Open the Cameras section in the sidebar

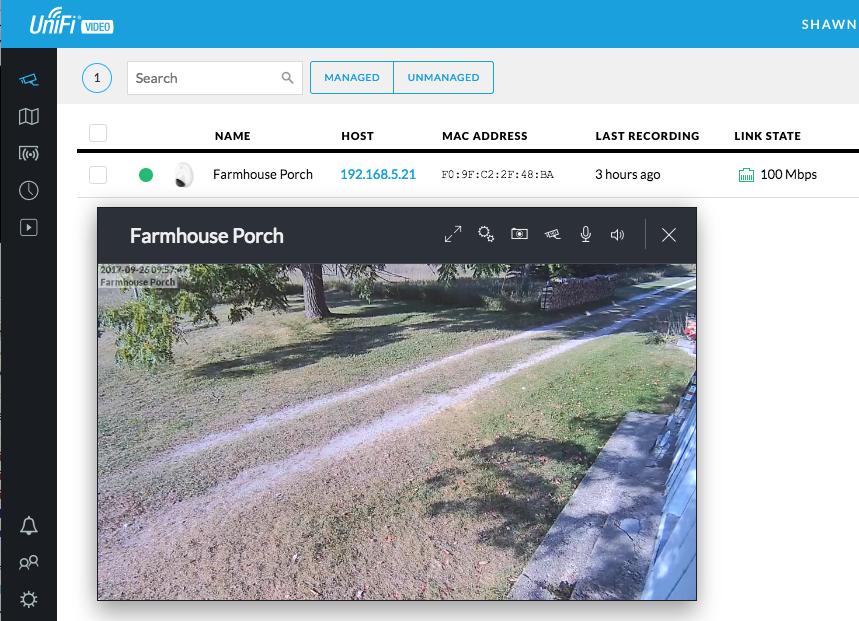pyautogui.click(x=29, y=79)
